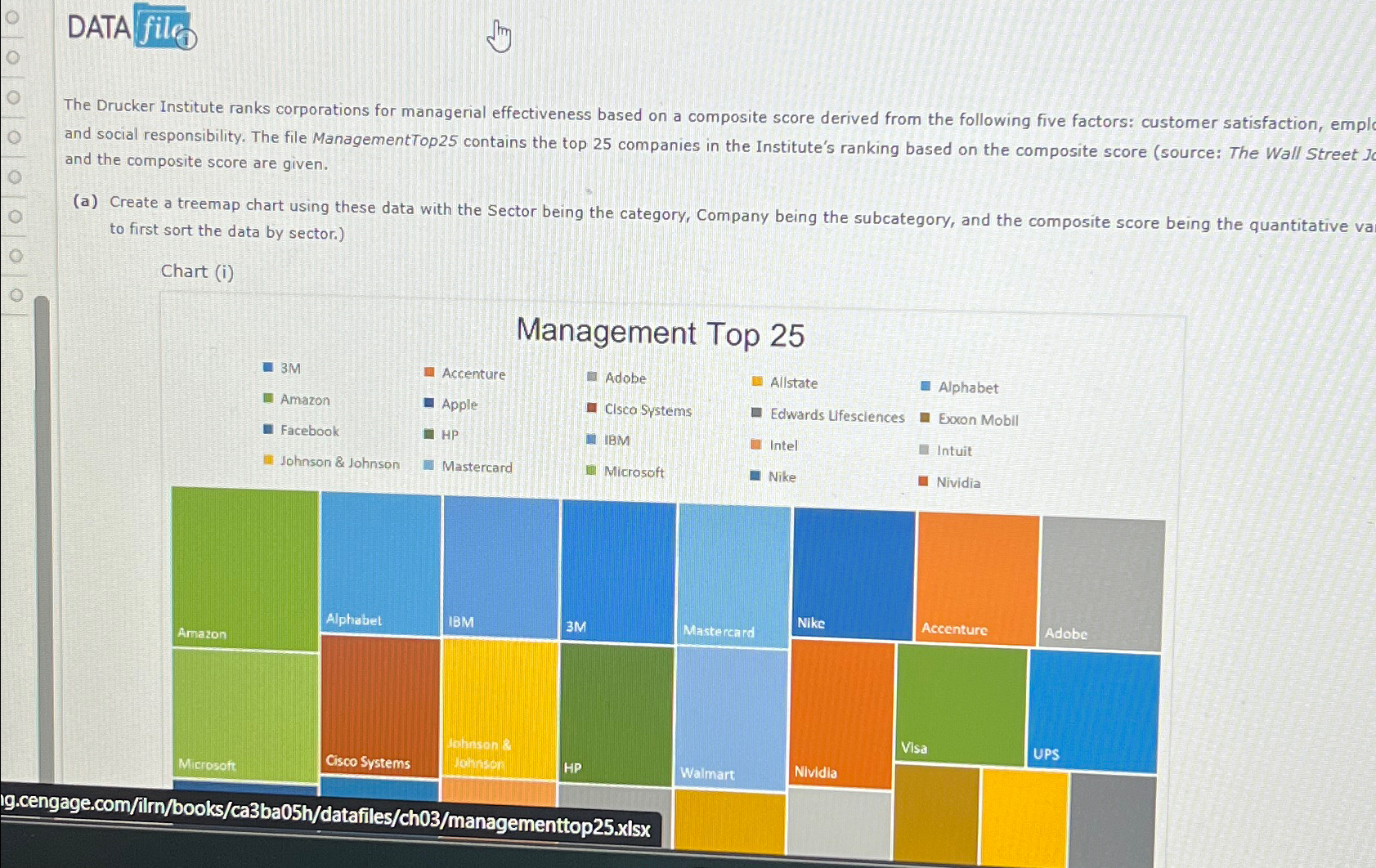The height and width of the screenshot is (868, 1376).
Task: Click the Nividia tile in the treemap
Action: click(x=842, y=715)
